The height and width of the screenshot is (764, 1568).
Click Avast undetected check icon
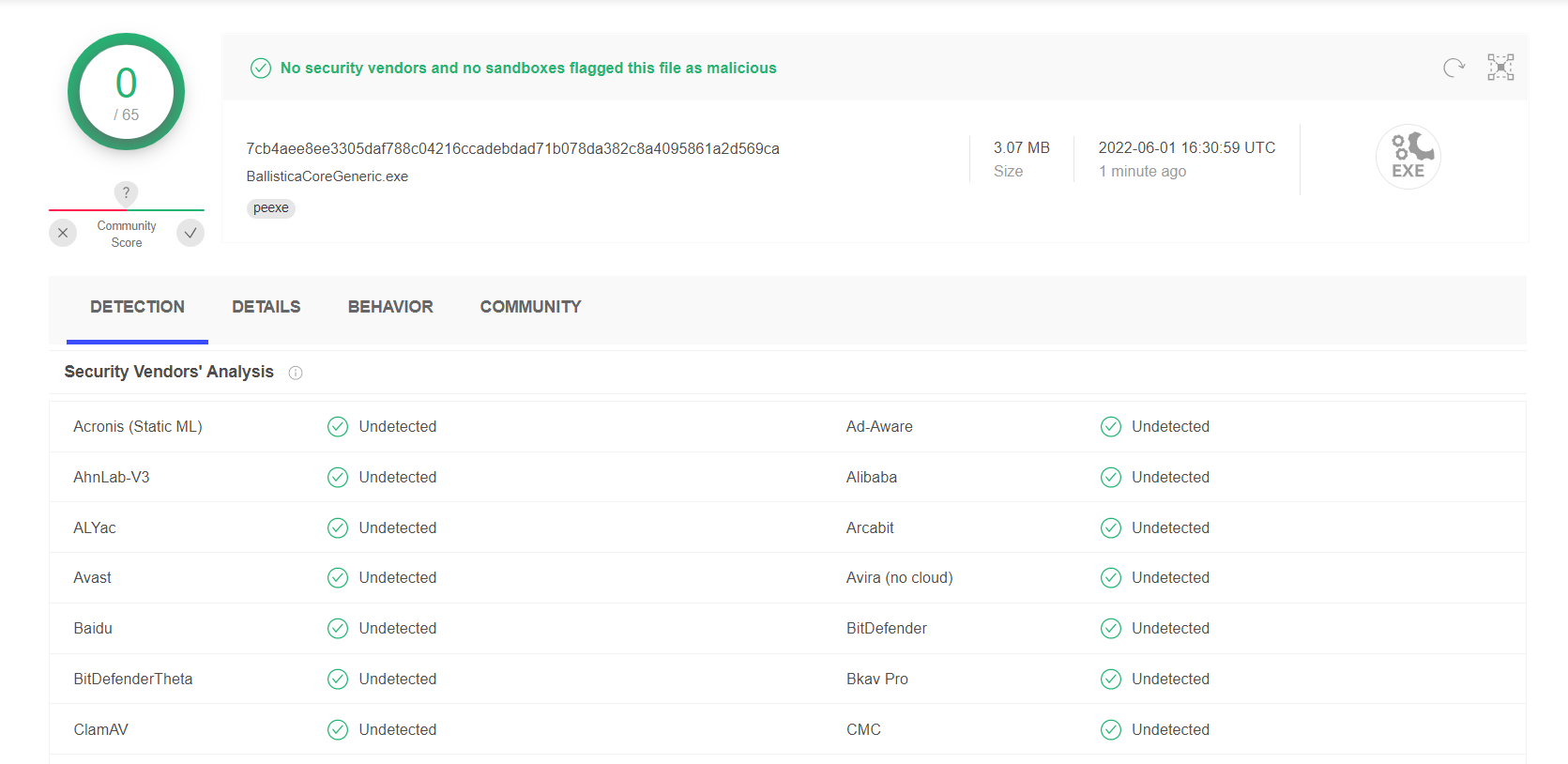[x=338, y=578]
